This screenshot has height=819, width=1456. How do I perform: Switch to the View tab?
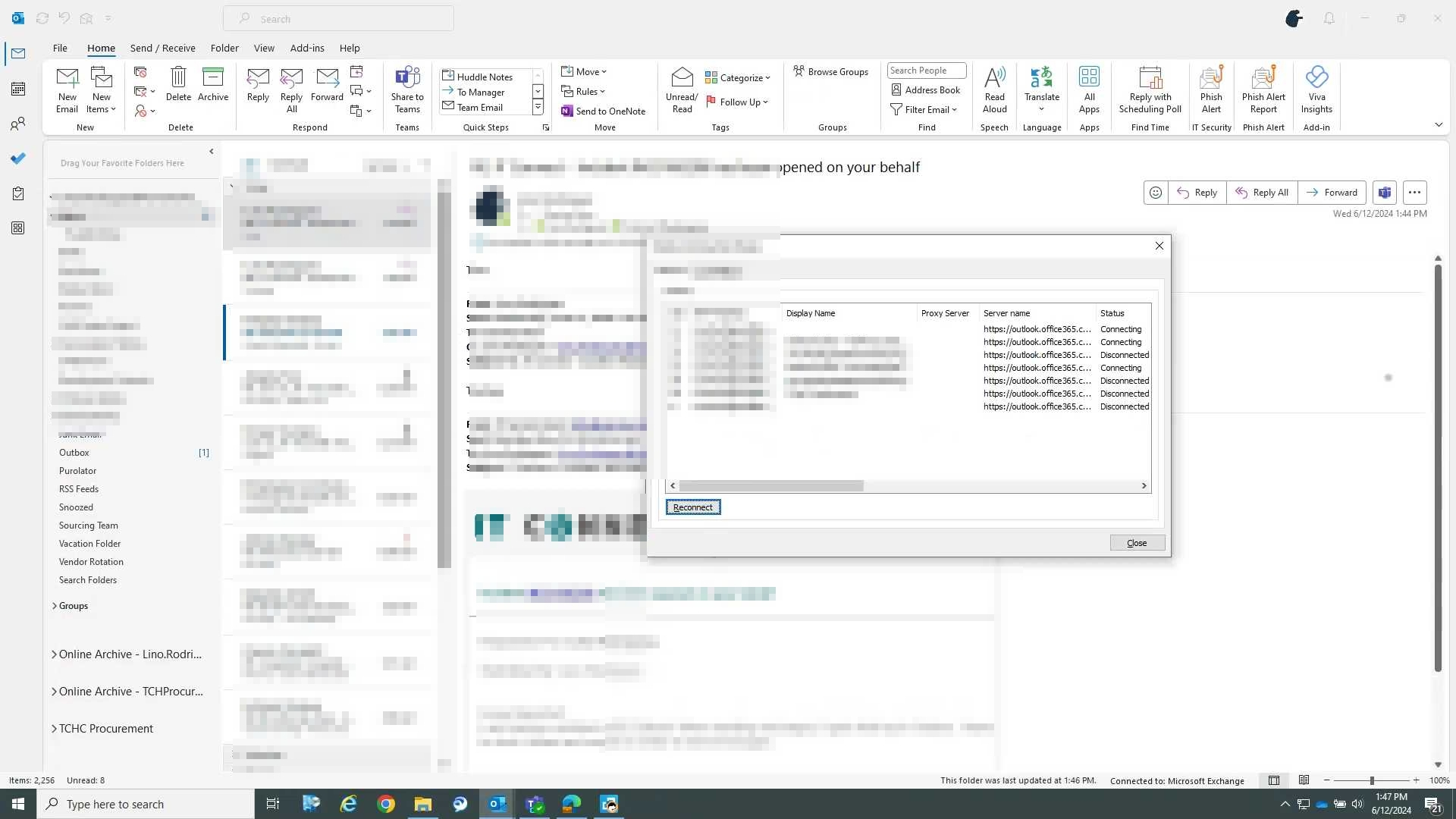pyautogui.click(x=264, y=48)
